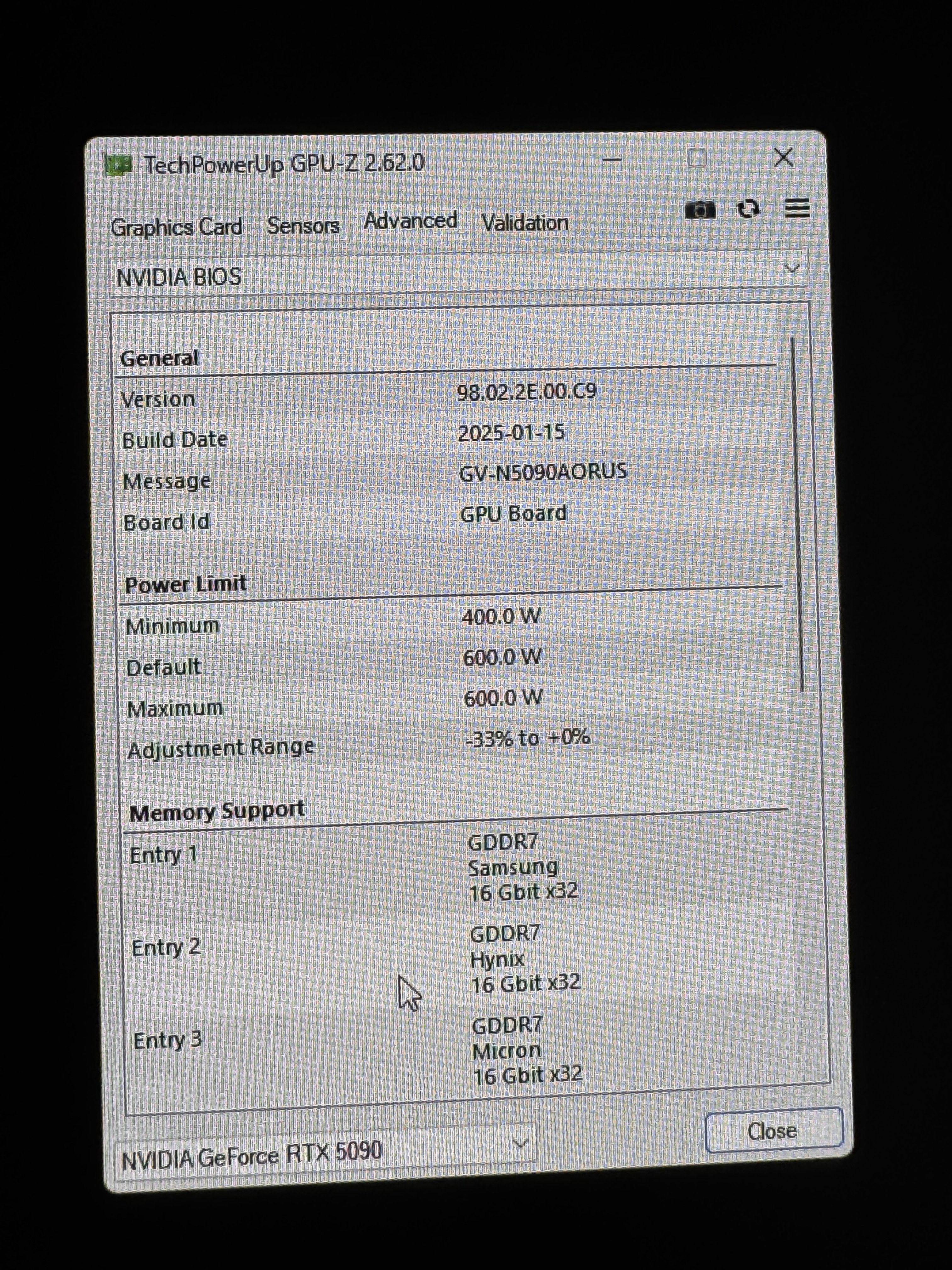
Task: Go to the Validation tab
Action: (525, 223)
